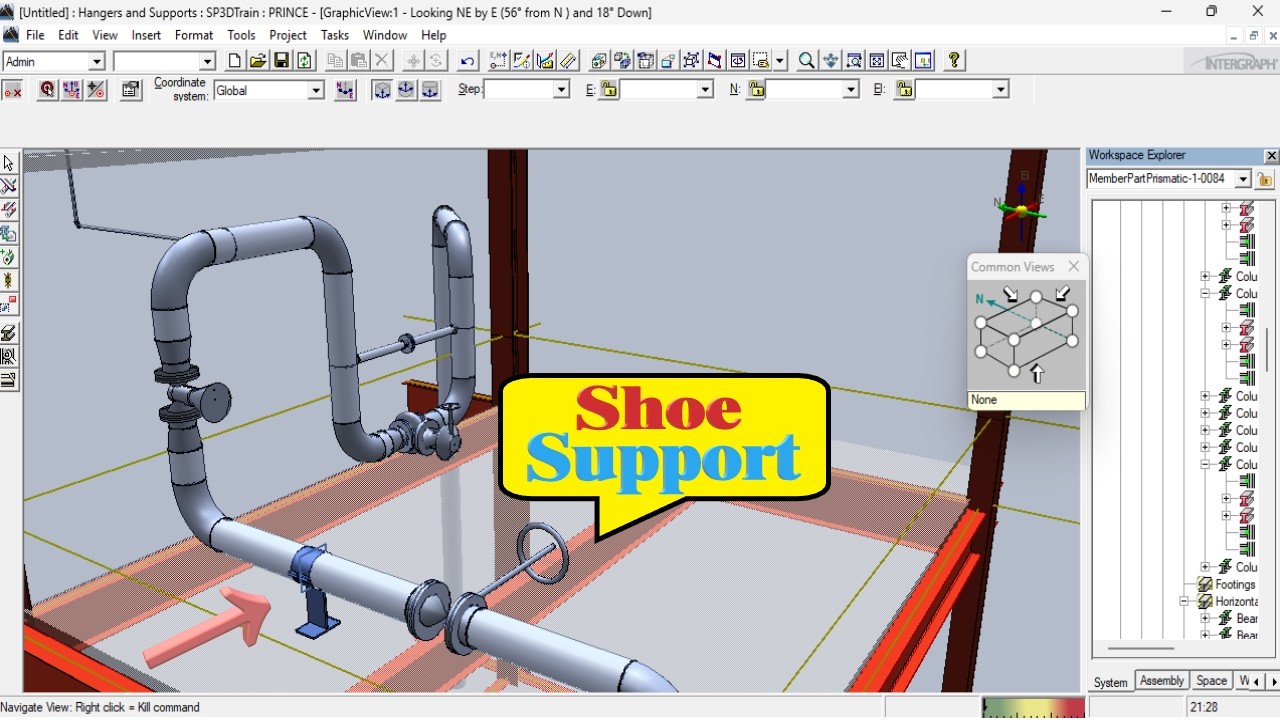
Task: Click the bottom icon of the left vertical toolbar
Action: 9,380
